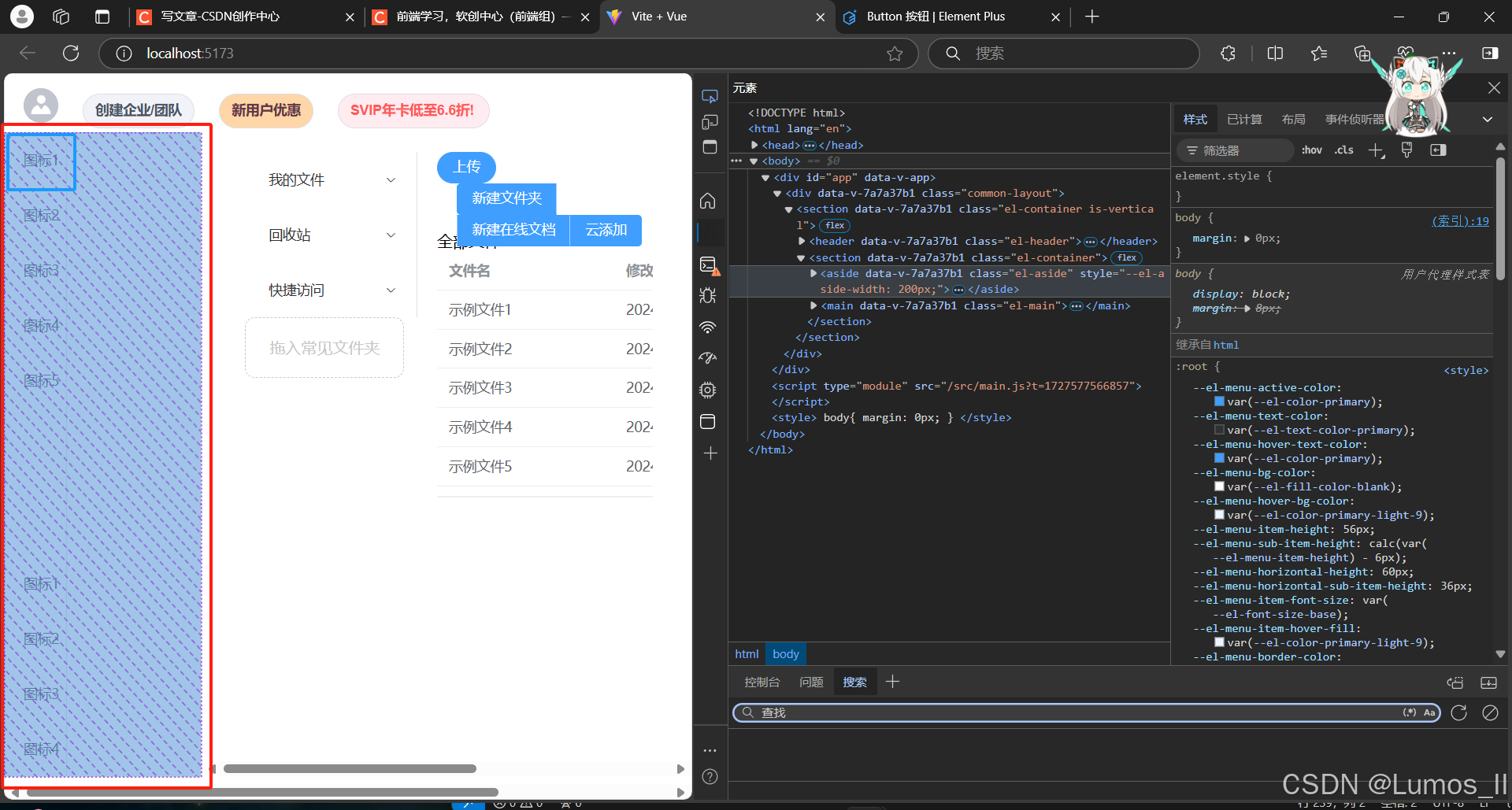Open DevTools help question mark icon
Image resolution: width=1512 pixels, height=810 pixels.
710,777
